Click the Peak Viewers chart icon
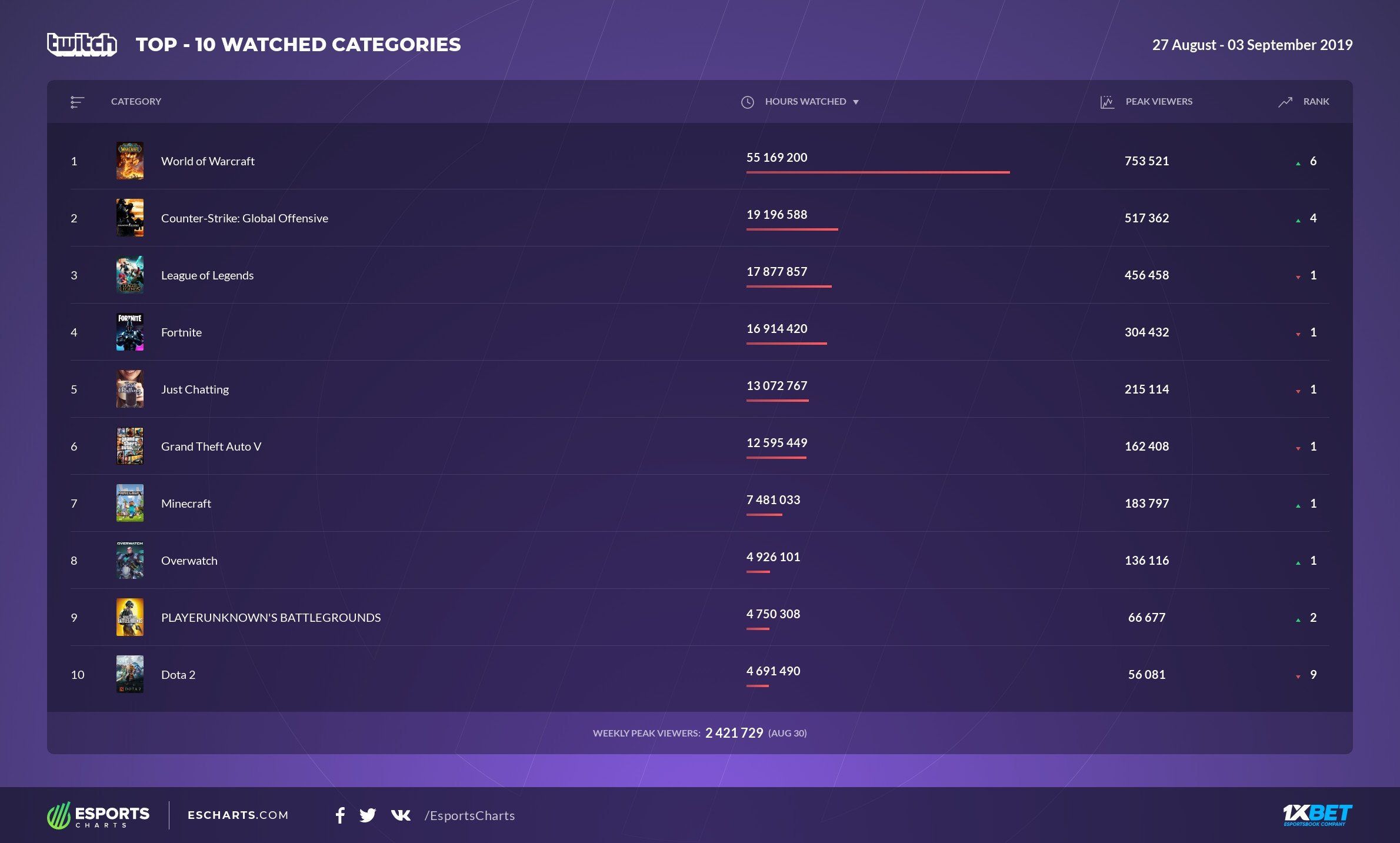The width and height of the screenshot is (1400, 843). [x=1107, y=102]
